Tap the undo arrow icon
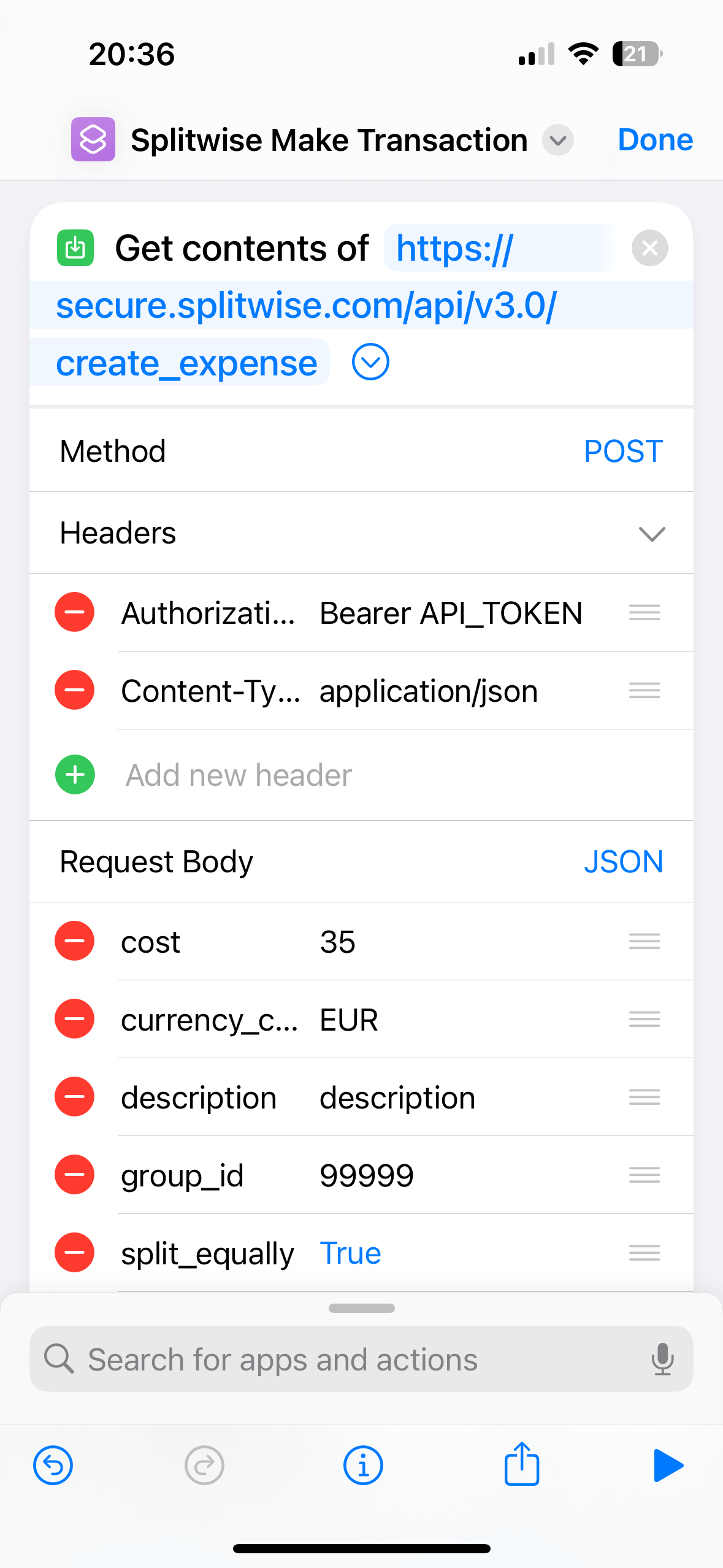This screenshot has width=723, height=1568. point(53,1465)
